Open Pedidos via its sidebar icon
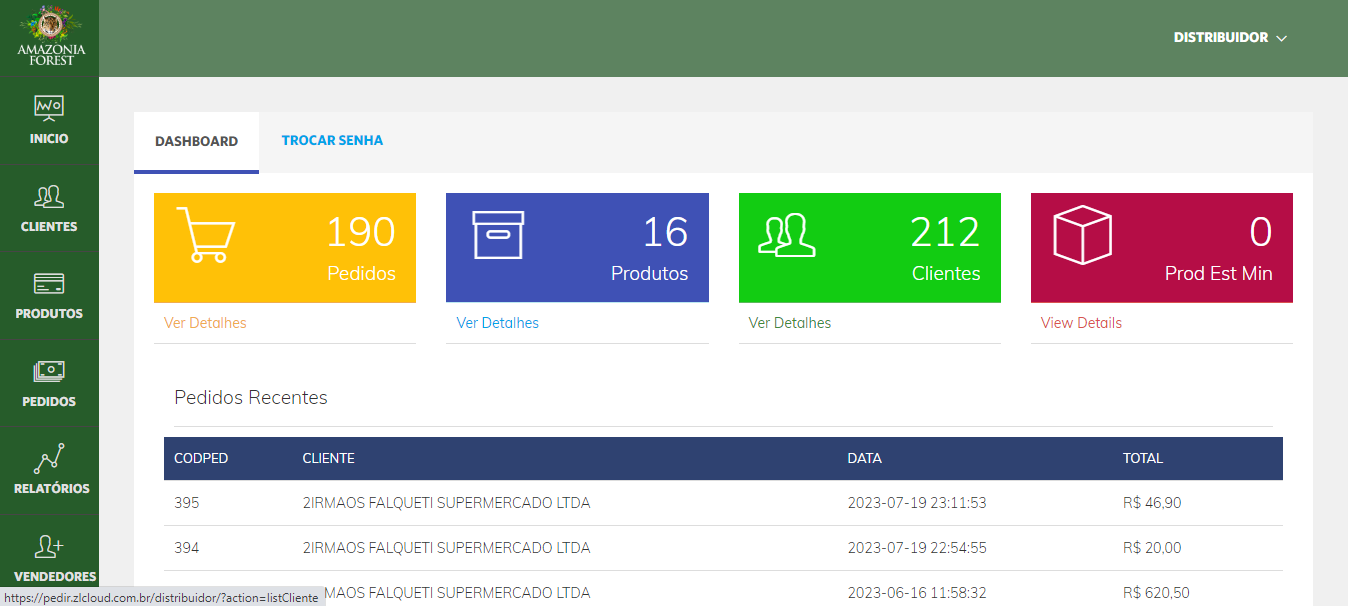This screenshot has width=1348, height=606. (x=49, y=371)
